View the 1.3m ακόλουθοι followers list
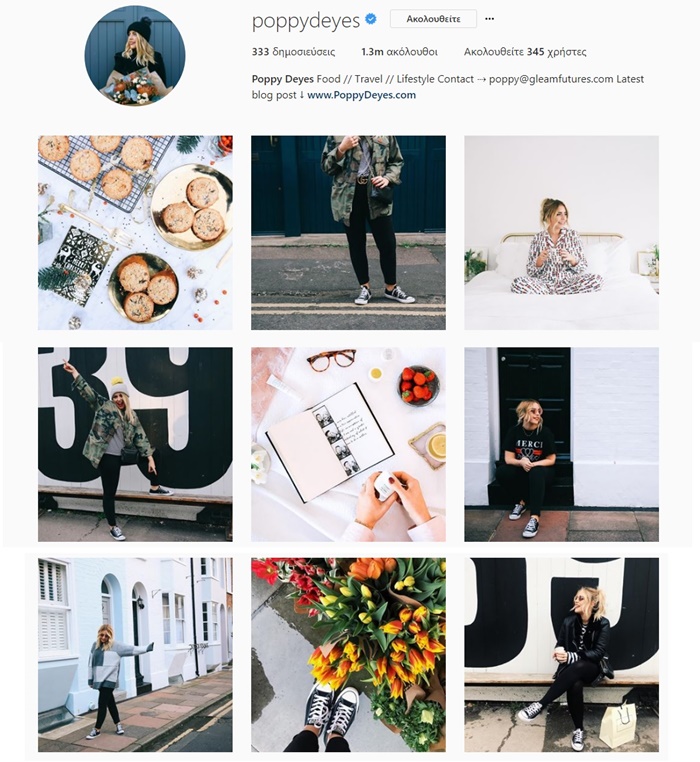The height and width of the screenshot is (762, 700). (399, 52)
